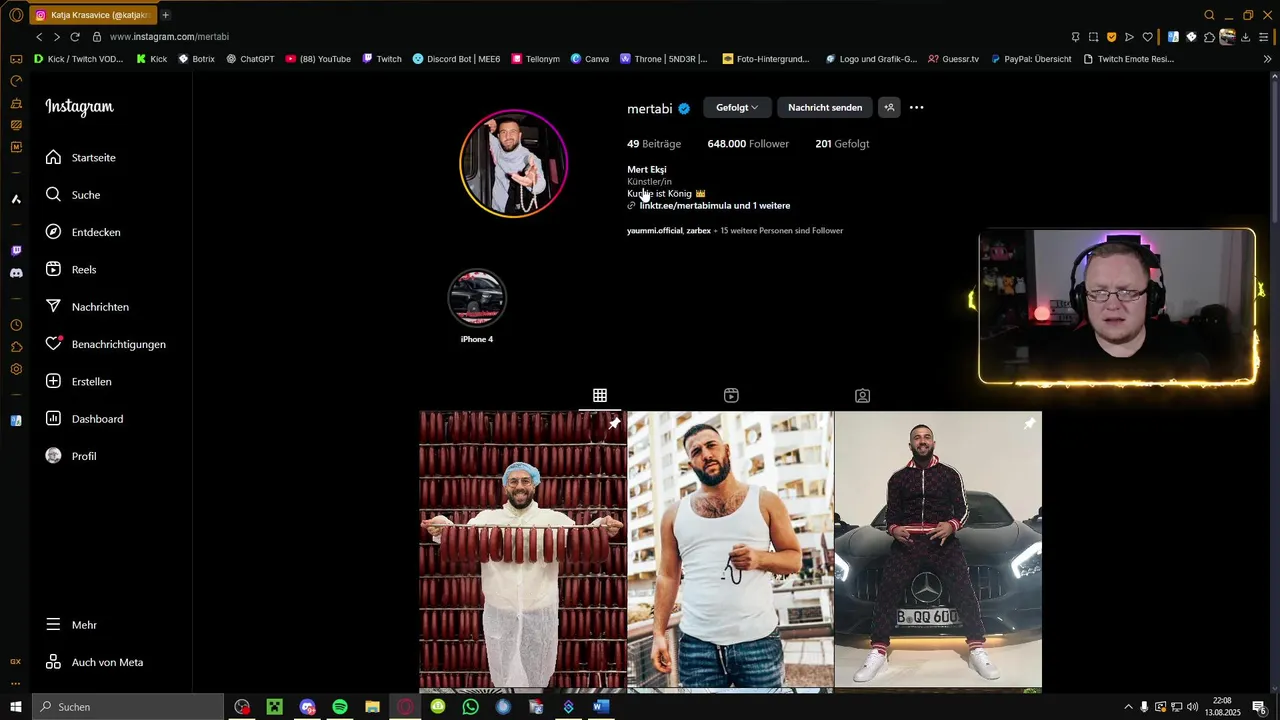The image size is (1280, 720).
Task: Open browser bookmarks heart icon
Action: pyautogui.click(x=1147, y=37)
